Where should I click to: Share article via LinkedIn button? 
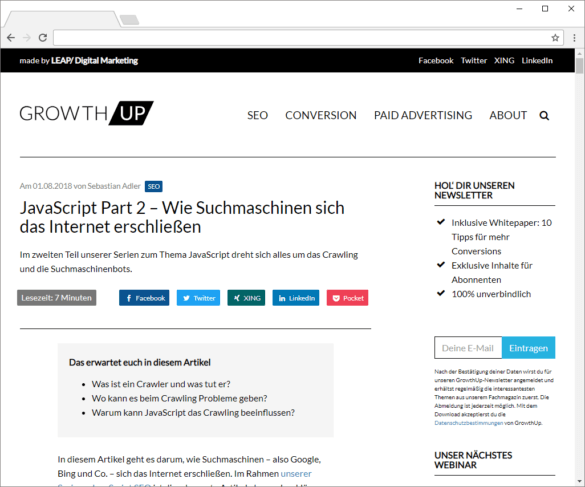(x=296, y=298)
